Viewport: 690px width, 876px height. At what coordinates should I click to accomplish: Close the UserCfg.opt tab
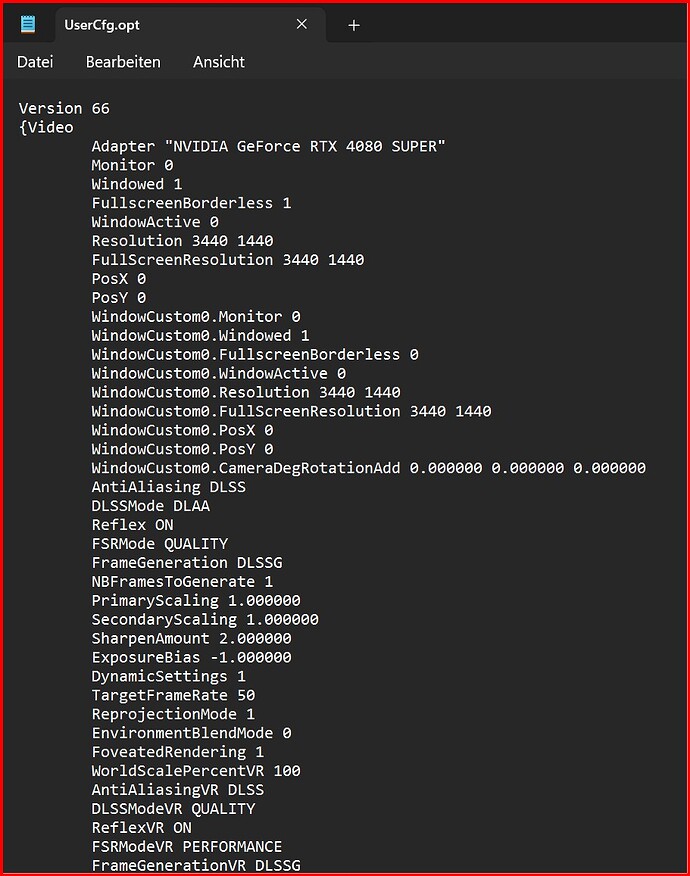click(x=302, y=24)
